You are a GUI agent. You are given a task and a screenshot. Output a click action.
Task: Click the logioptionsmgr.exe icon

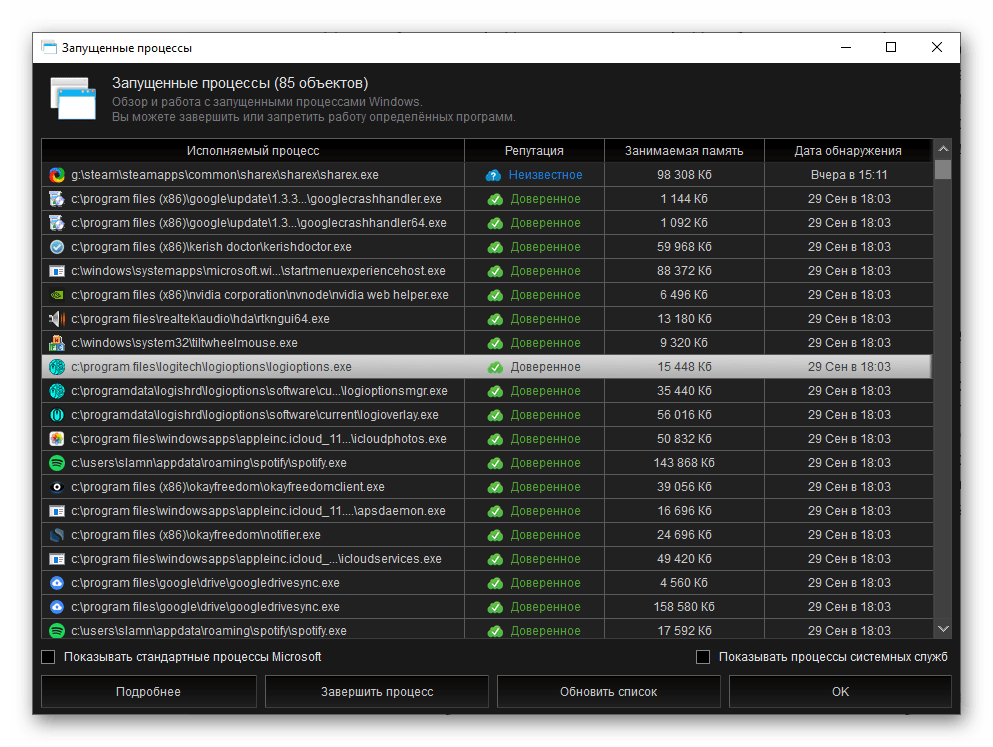(x=57, y=391)
